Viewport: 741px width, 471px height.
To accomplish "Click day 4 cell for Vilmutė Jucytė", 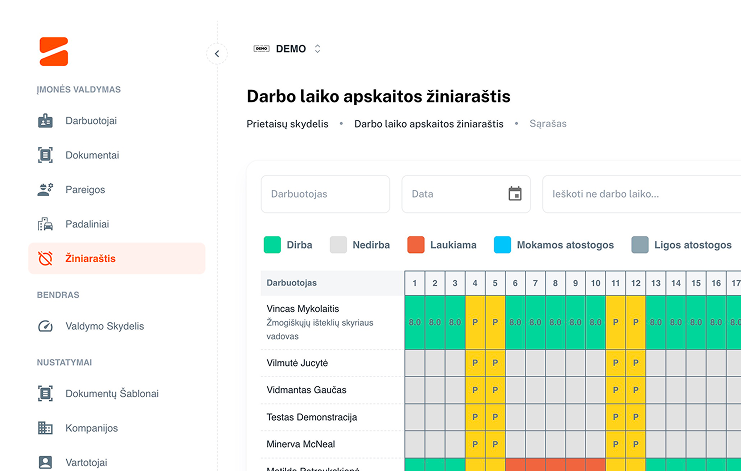I will (475, 362).
